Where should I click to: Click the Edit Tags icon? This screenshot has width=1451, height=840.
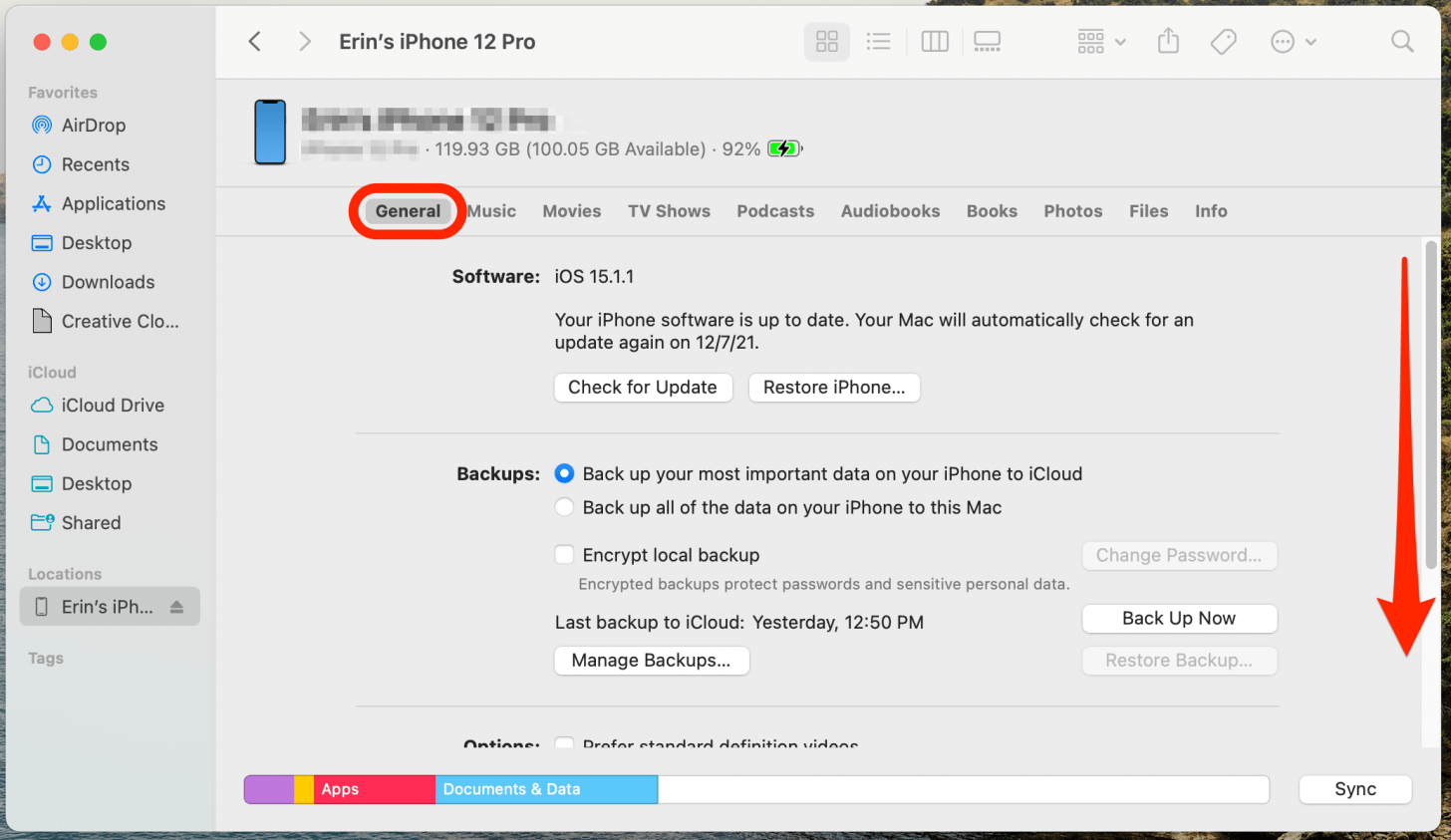point(1224,41)
